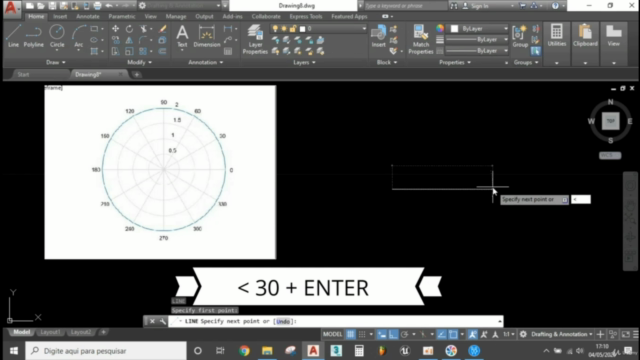Click the Move tool icon
Viewport: 640px width, 360px height.
pos(116,29)
